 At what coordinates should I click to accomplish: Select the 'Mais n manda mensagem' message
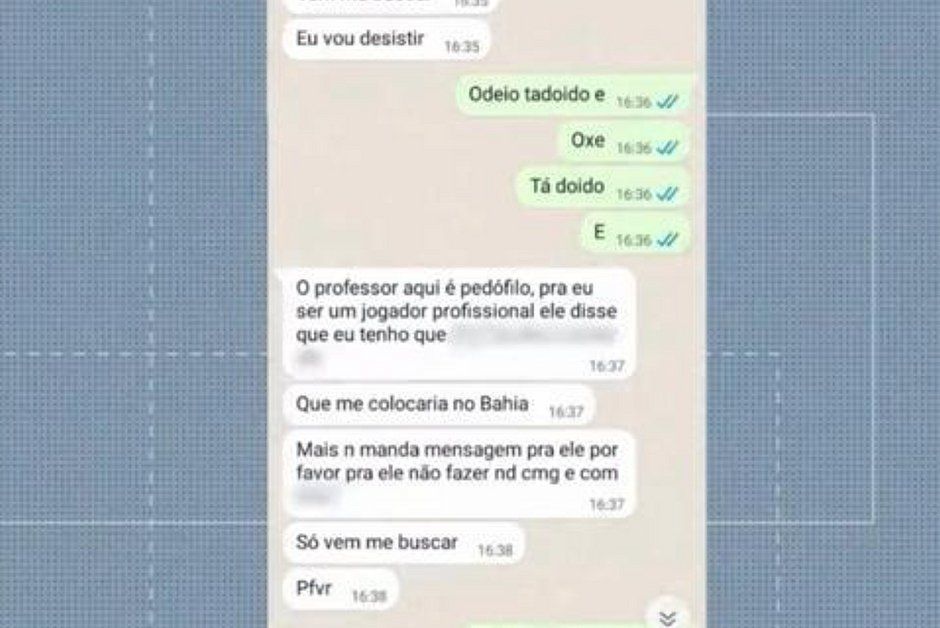[459, 474]
